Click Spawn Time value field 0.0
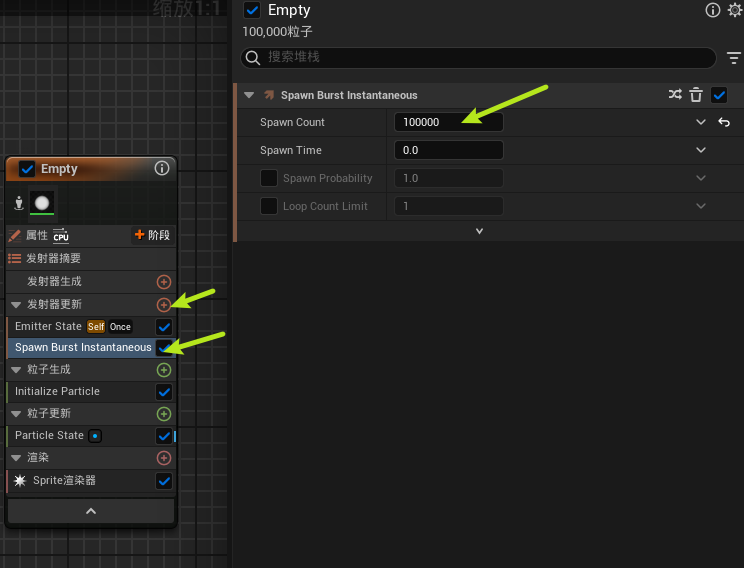Screen dimensions: 744x568 coord(448,150)
